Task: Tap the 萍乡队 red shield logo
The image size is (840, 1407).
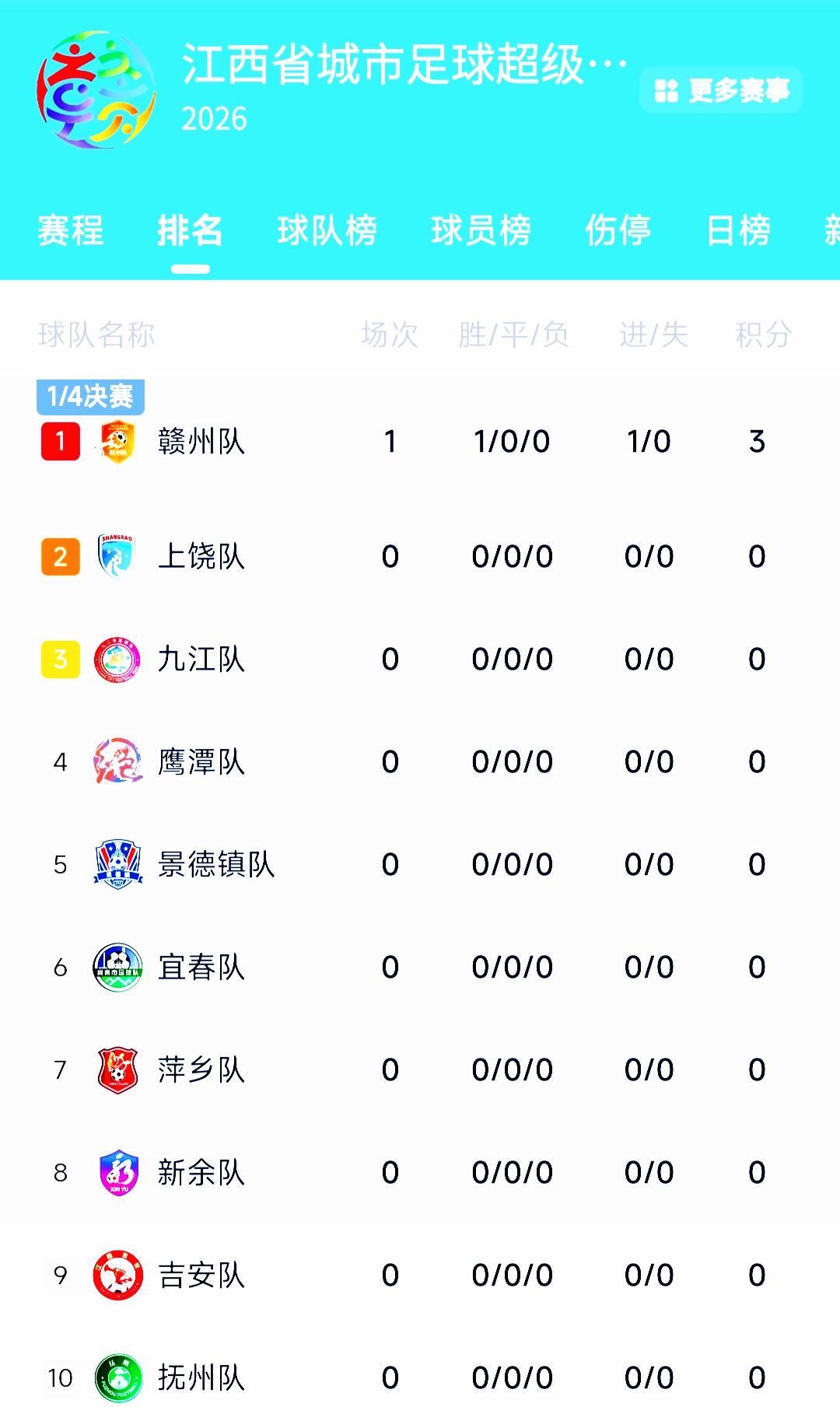Action: (117, 1070)
